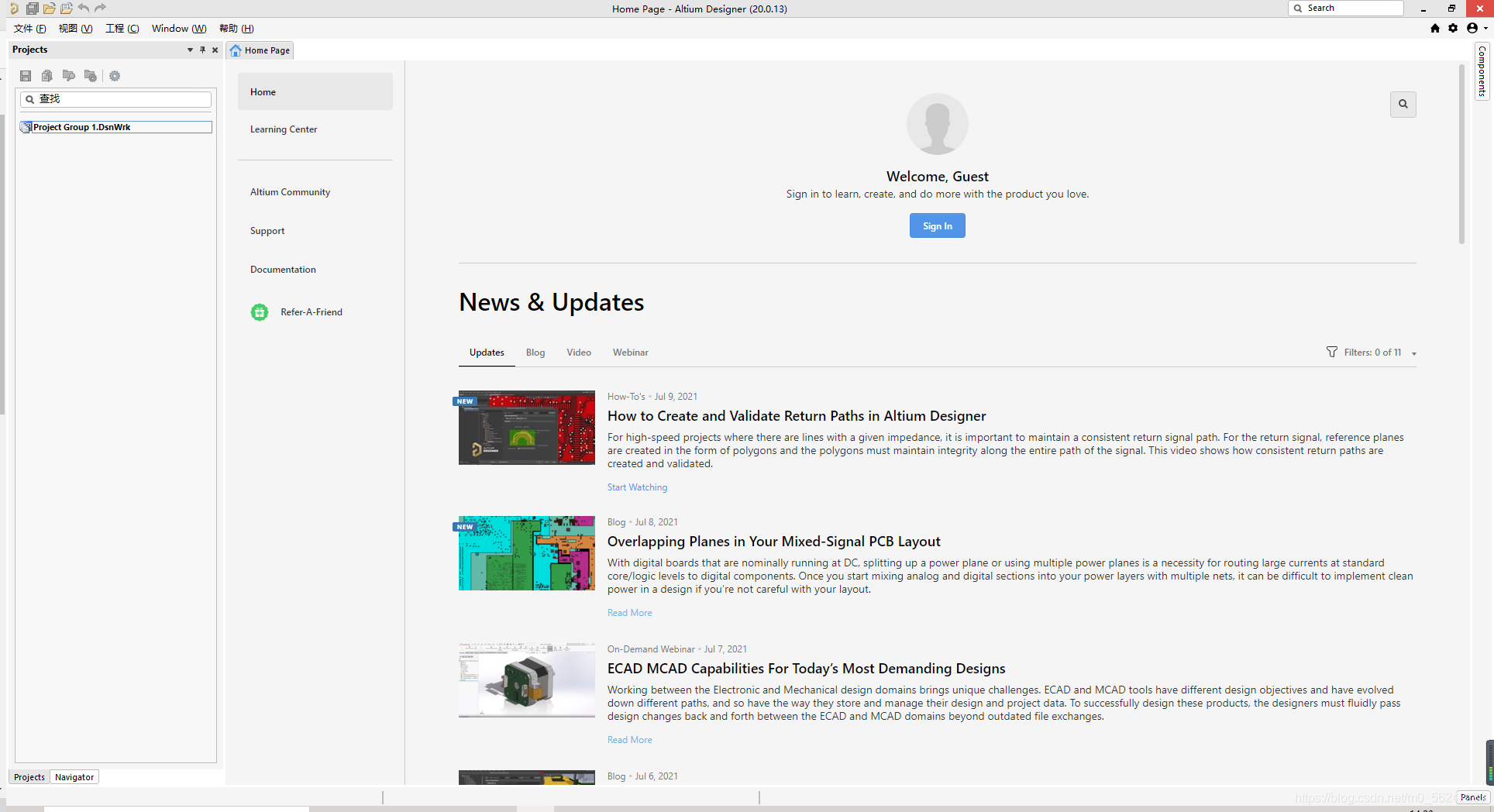Click the Panels button at bottom right
The image size is (1494, 812).
click(1473, 797)
